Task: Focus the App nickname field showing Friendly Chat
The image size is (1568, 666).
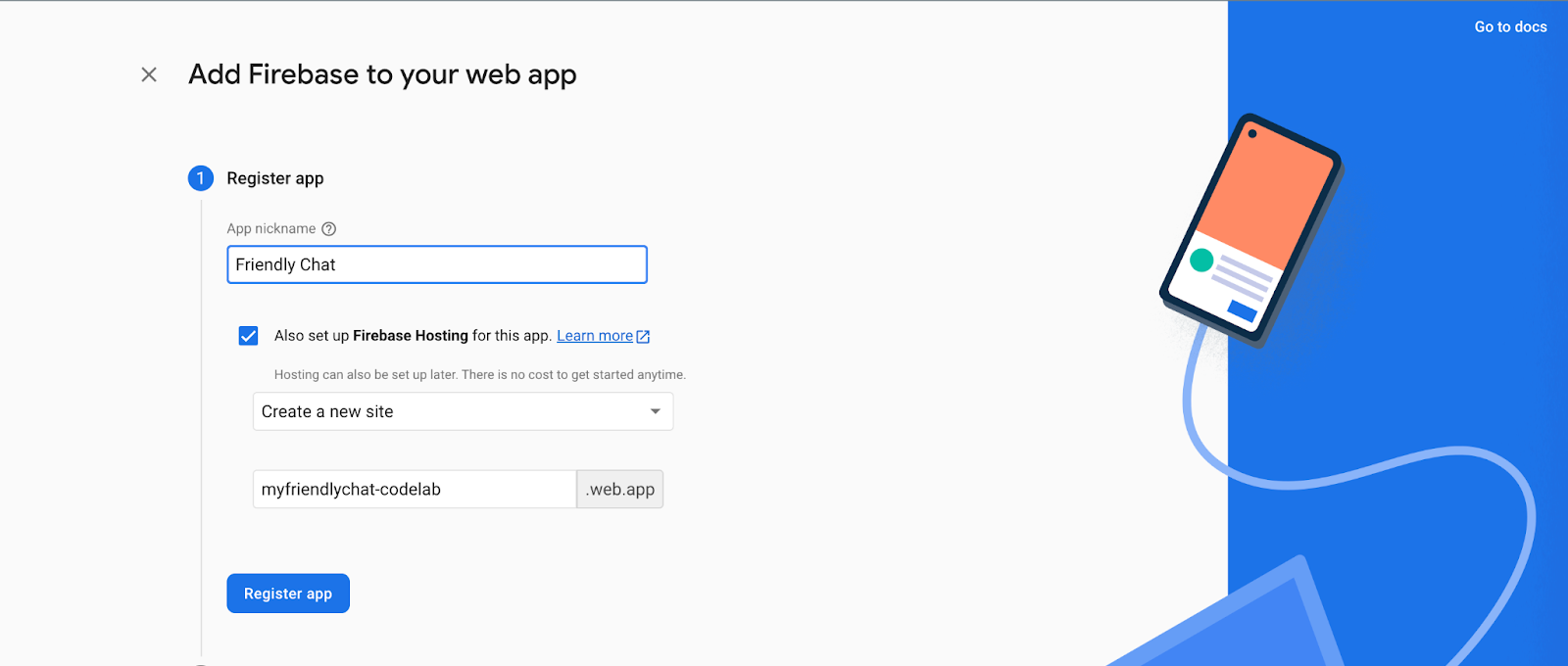Action: [x=436, y=264]
